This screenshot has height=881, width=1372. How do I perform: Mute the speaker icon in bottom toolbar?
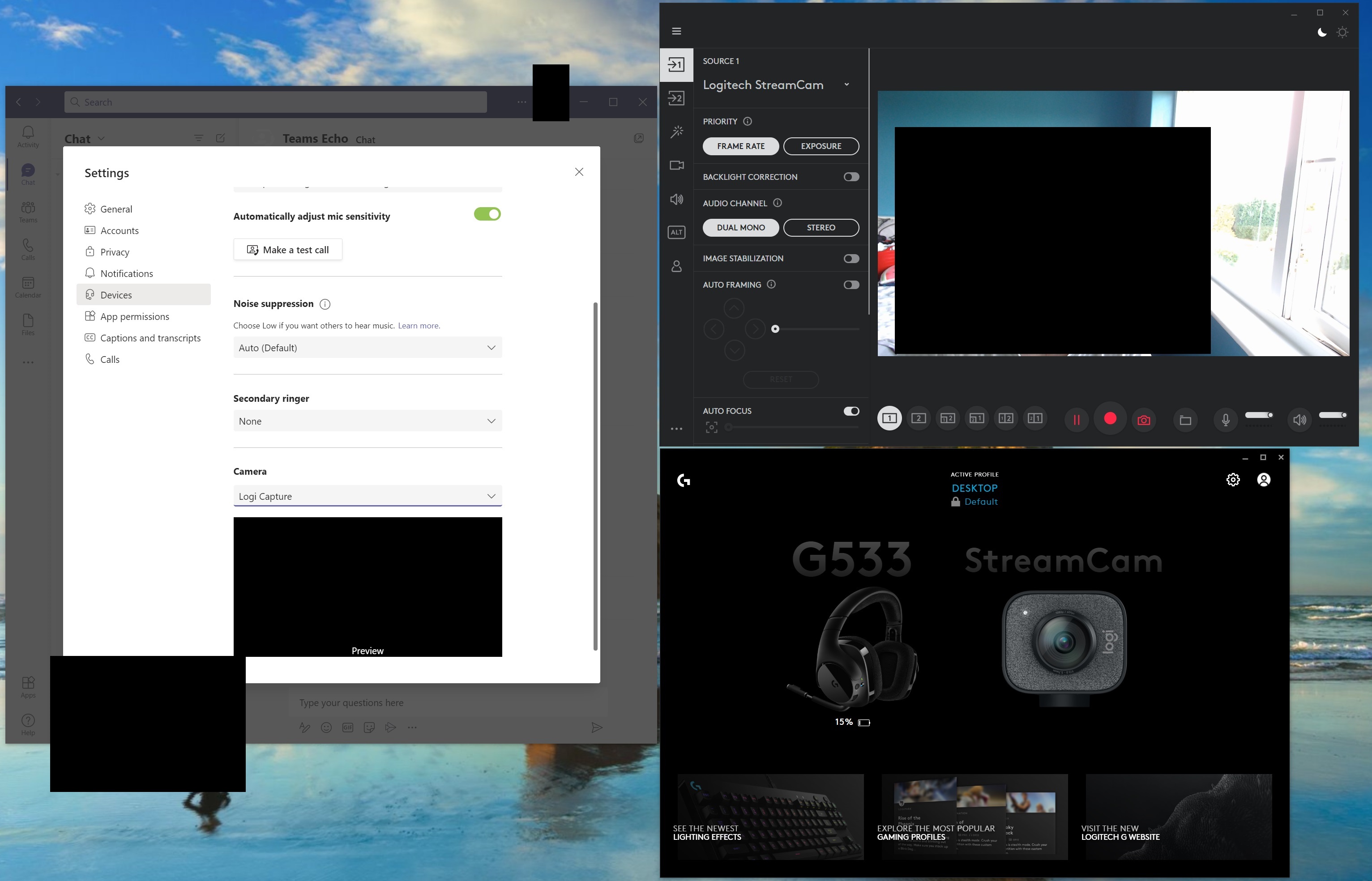click(x=1299, y=420)
